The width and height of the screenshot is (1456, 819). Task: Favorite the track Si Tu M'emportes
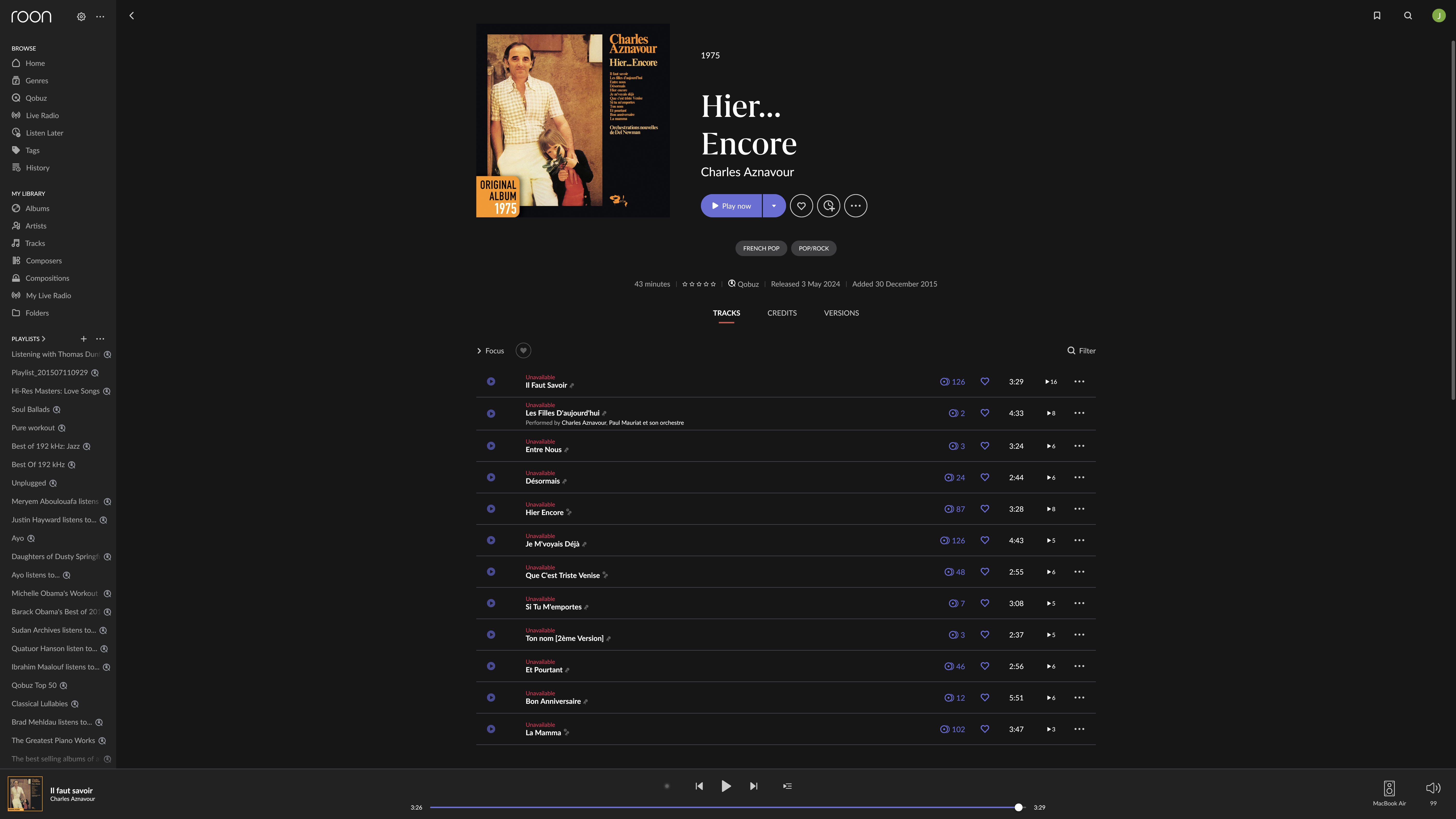click(x=985, y=603)
